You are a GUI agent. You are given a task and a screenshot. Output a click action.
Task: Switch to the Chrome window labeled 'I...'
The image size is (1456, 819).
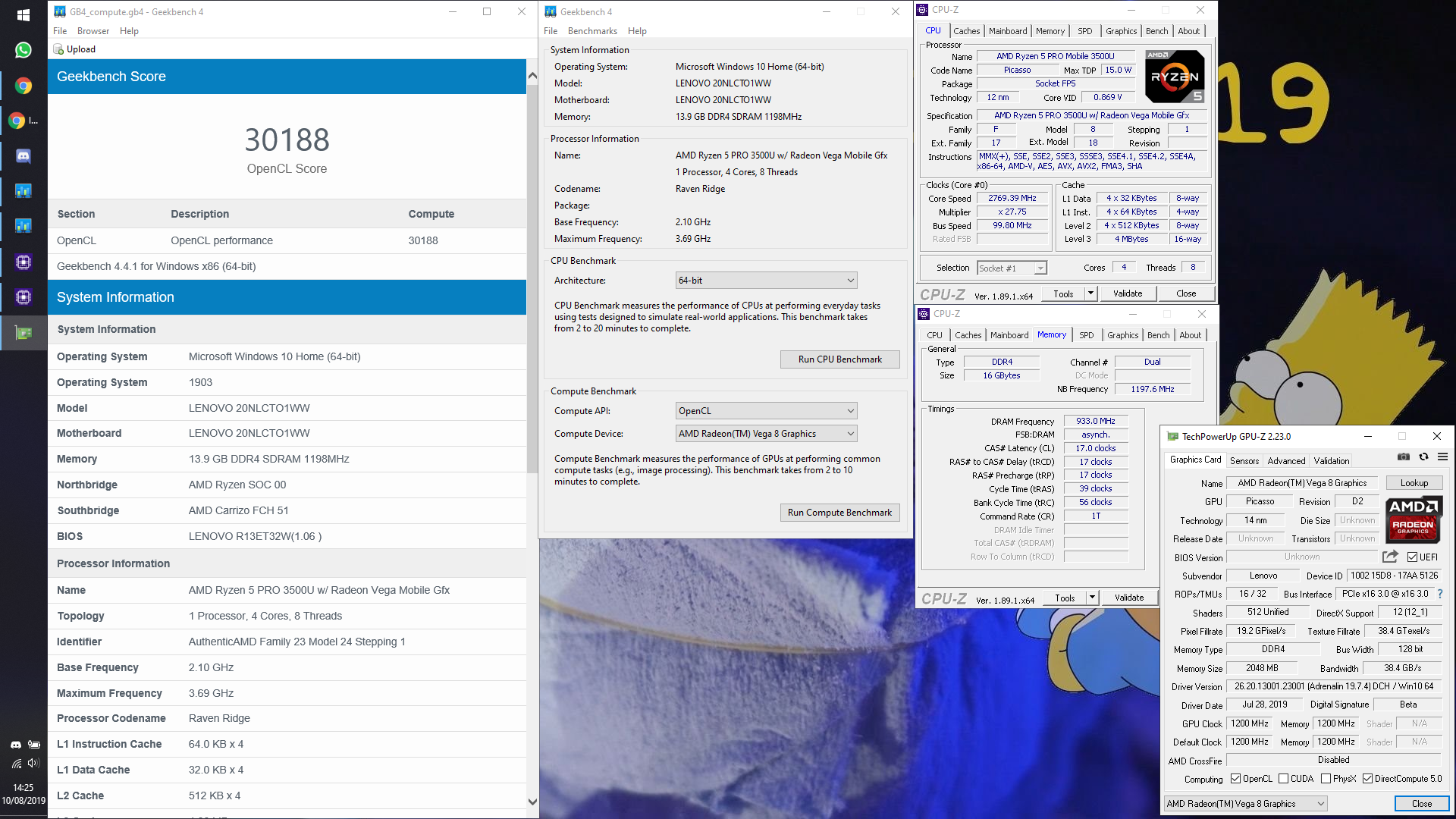coord(23,121)
